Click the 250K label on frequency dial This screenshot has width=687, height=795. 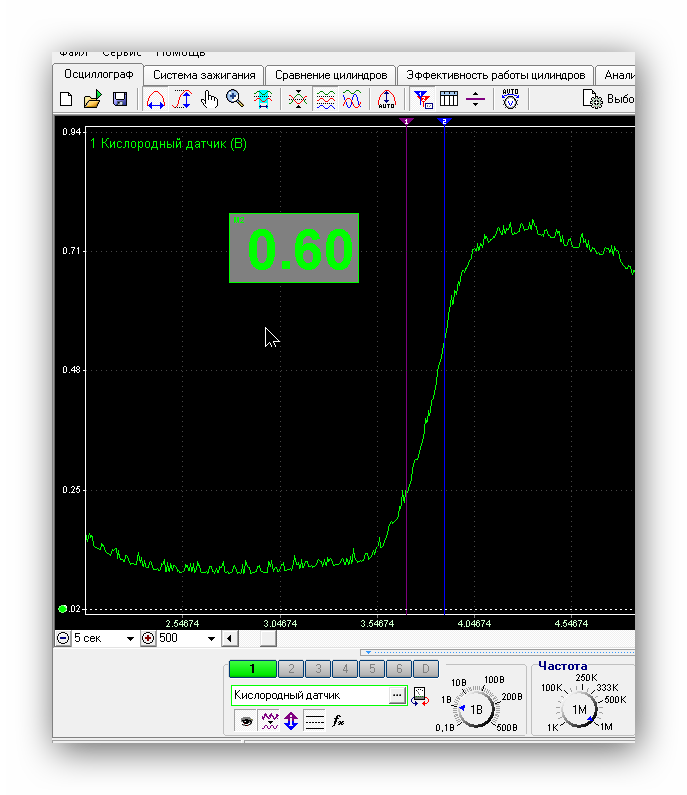click(586, 677)
